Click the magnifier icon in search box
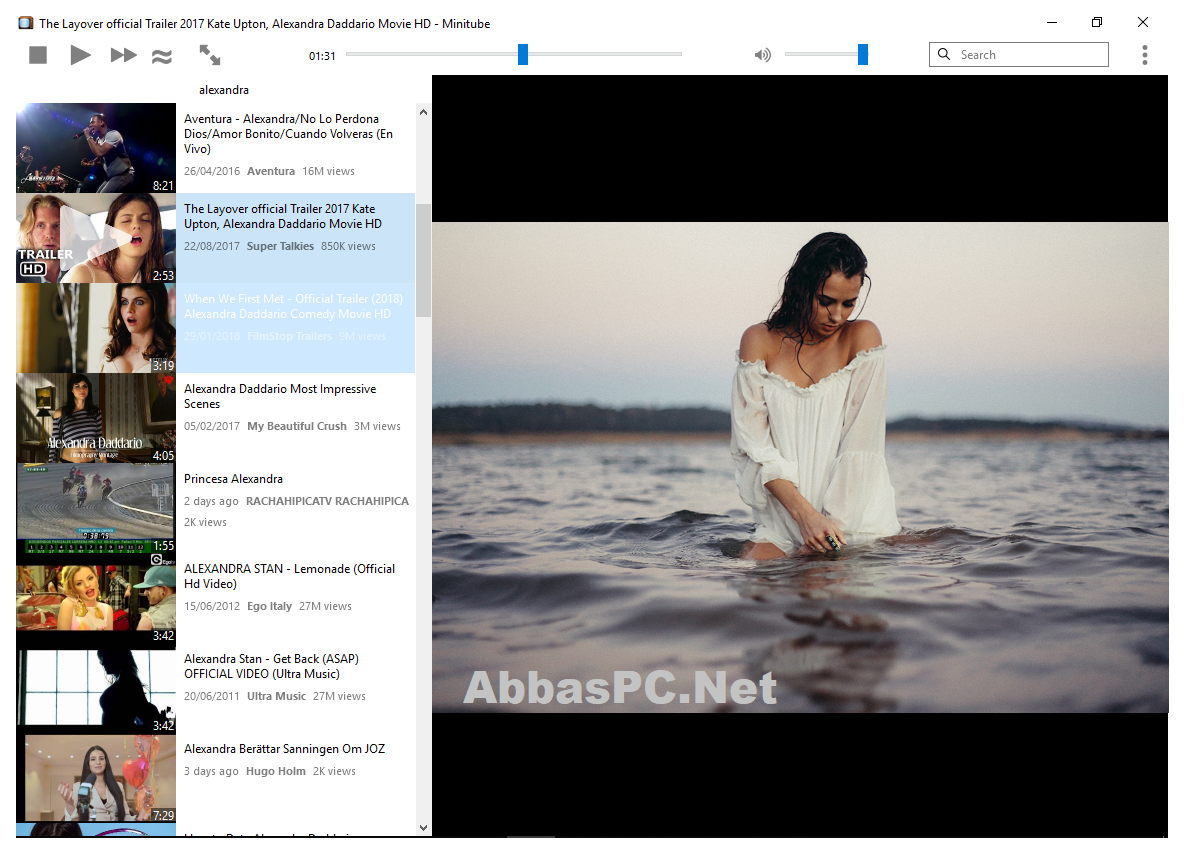The image size is (1190, 864). click(x=944, y=54)
